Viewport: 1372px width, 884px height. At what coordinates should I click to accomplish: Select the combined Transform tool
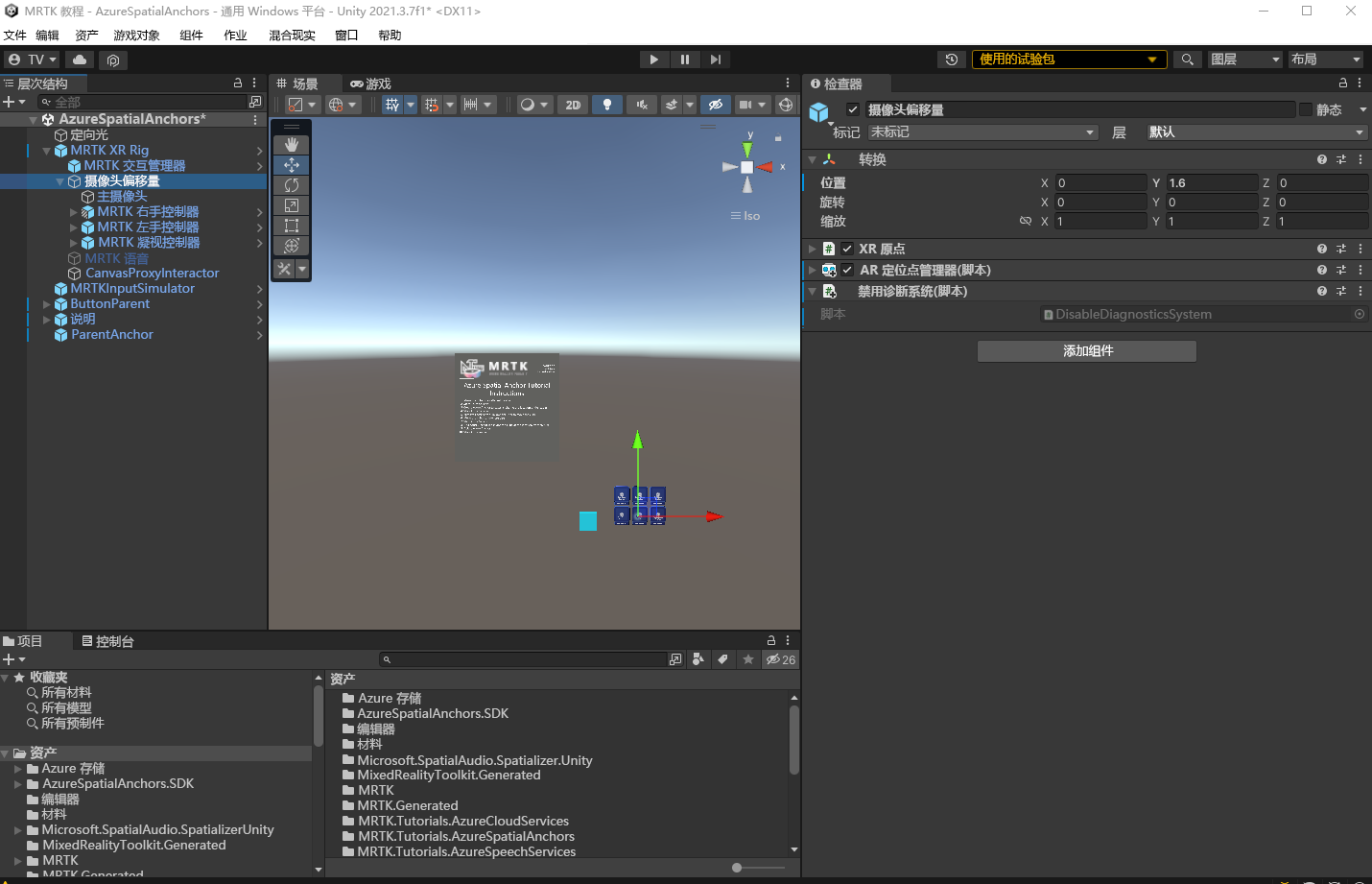tap(292, 246)
